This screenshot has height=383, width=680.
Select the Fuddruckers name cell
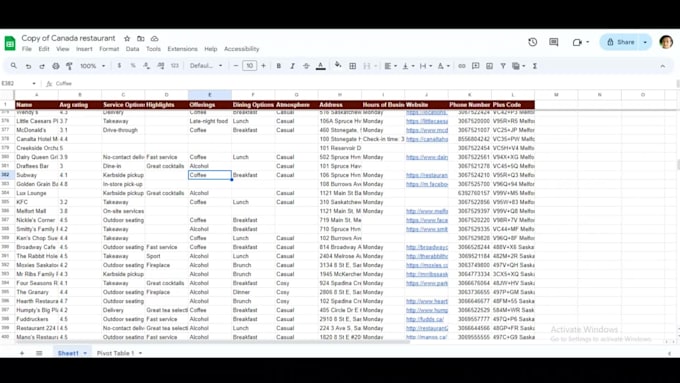36,319
